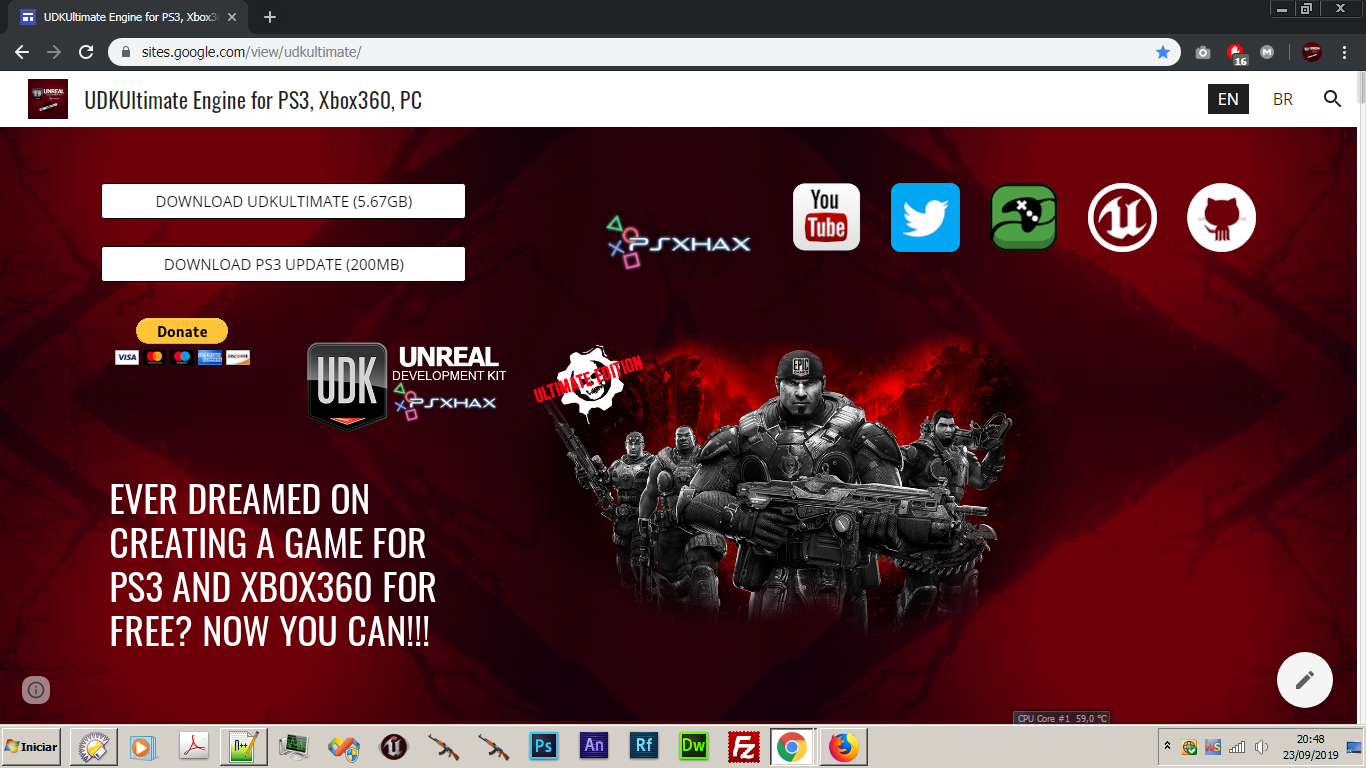The width and height of the screenshot is (1366, 768).
Task: Switch site language to BR
Action: coord(1283,99)
